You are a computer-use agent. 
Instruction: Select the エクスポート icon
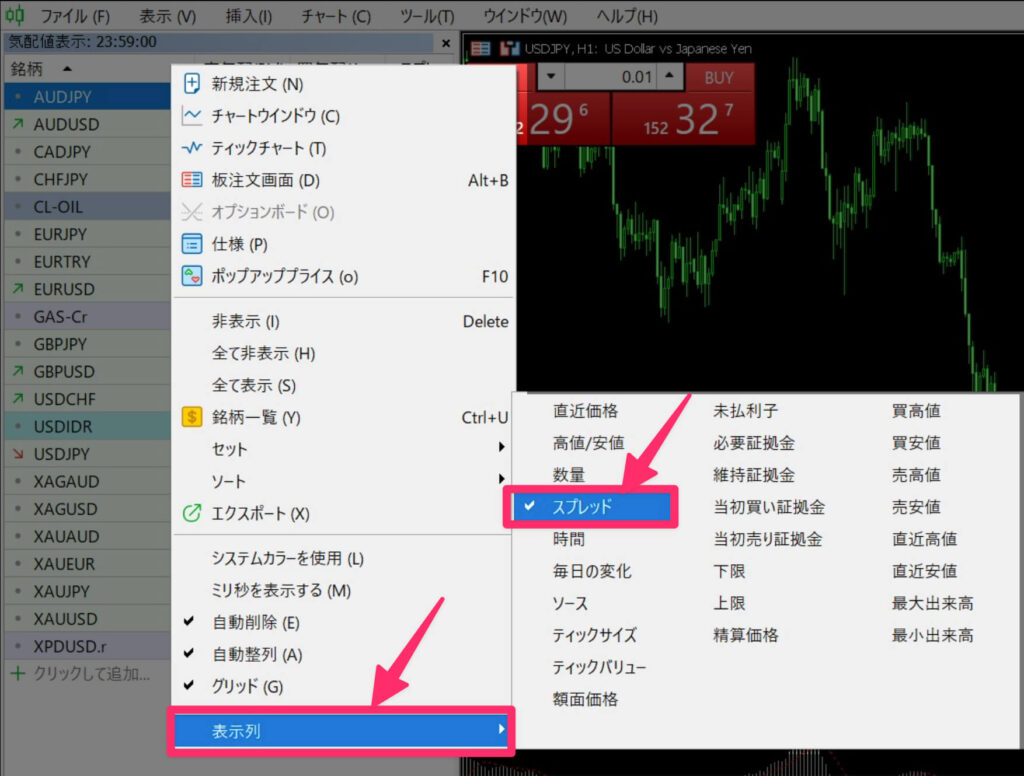coord(191,514)
